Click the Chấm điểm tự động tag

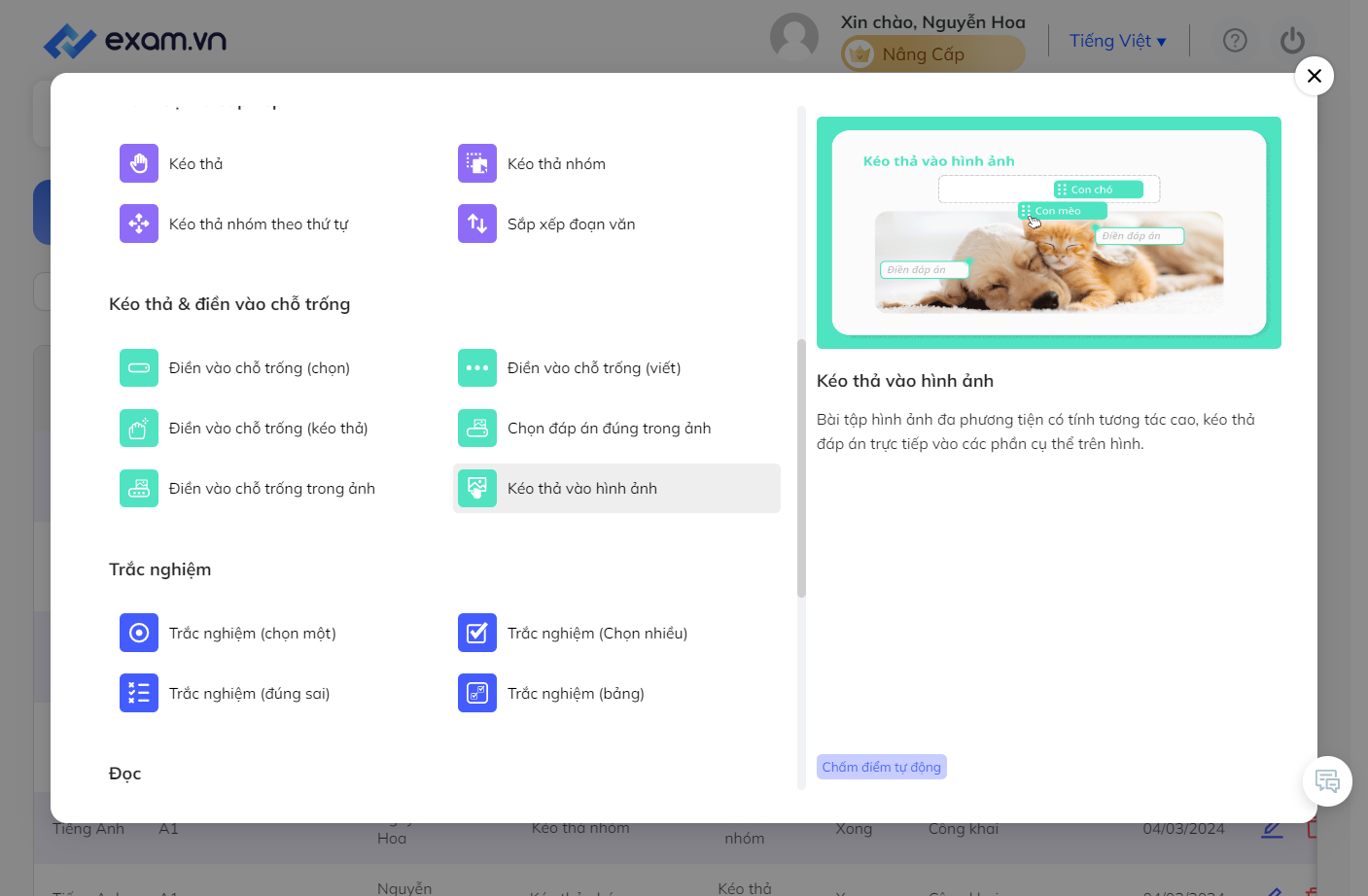coord(882,767)
